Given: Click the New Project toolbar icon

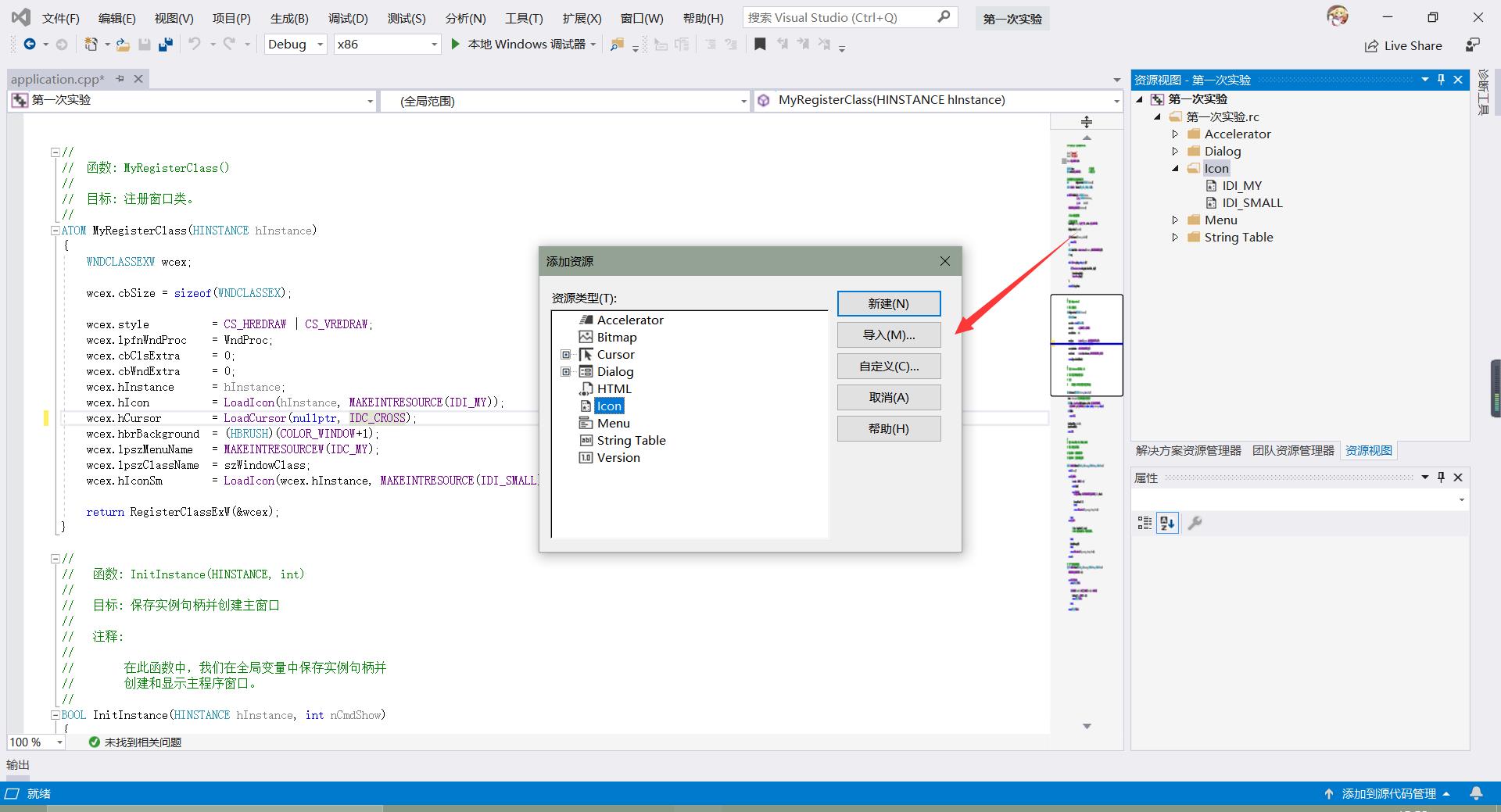Looking at the screenshot, I should tap(91, 45).
